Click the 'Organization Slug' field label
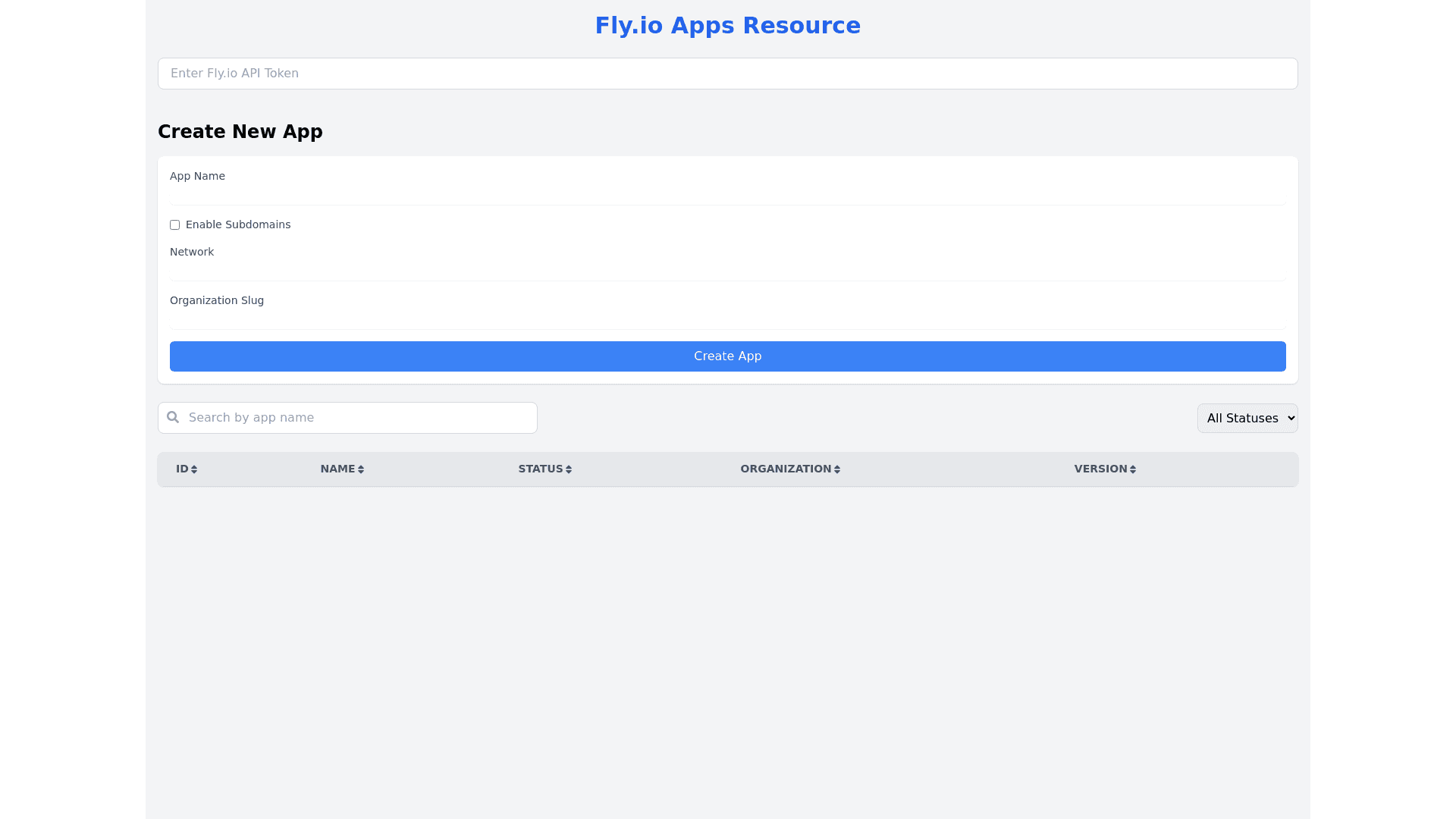The height and width of the screenshot is (819, 1456). [x=217, y=300]
